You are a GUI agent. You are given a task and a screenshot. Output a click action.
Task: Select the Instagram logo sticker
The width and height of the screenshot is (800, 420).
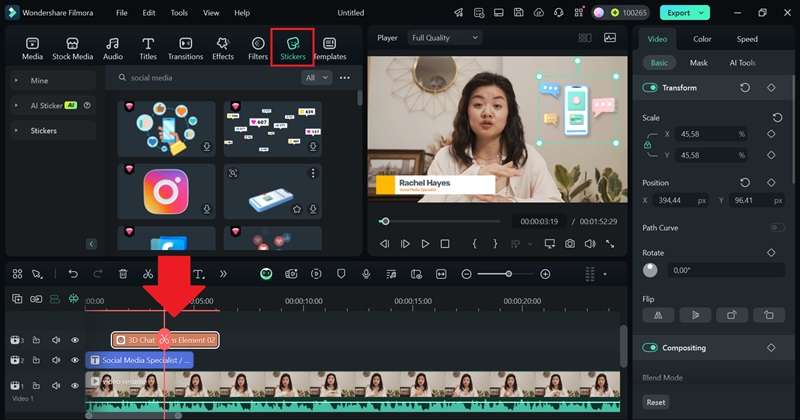coord(166,191)
